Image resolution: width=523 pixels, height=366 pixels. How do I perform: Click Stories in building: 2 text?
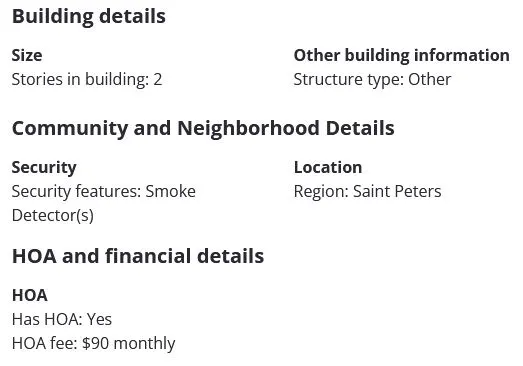coord(87,80)
